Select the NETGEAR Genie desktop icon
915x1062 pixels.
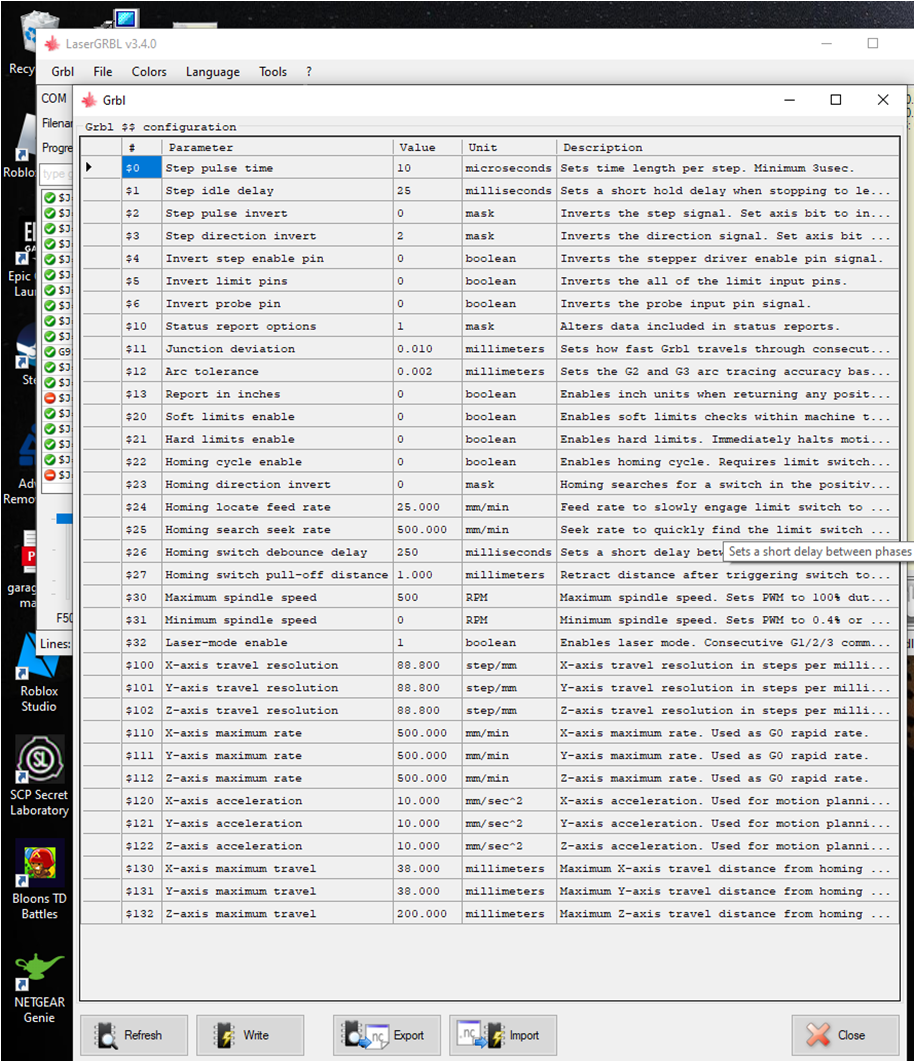tap(39, 987)
